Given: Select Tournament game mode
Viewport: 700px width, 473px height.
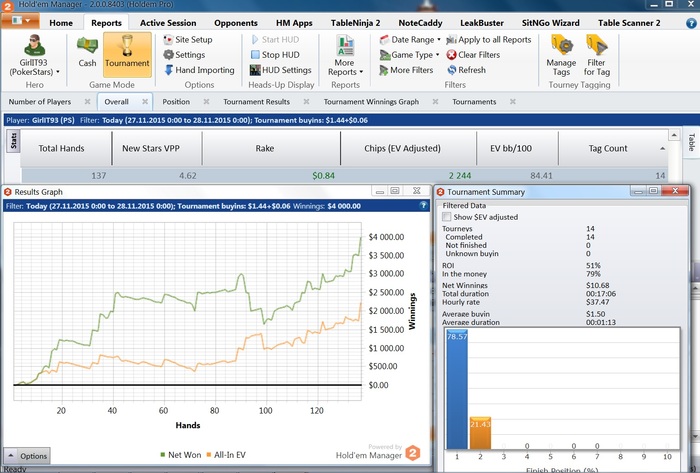Looking at the screenshot, I should tap(127, 54).
